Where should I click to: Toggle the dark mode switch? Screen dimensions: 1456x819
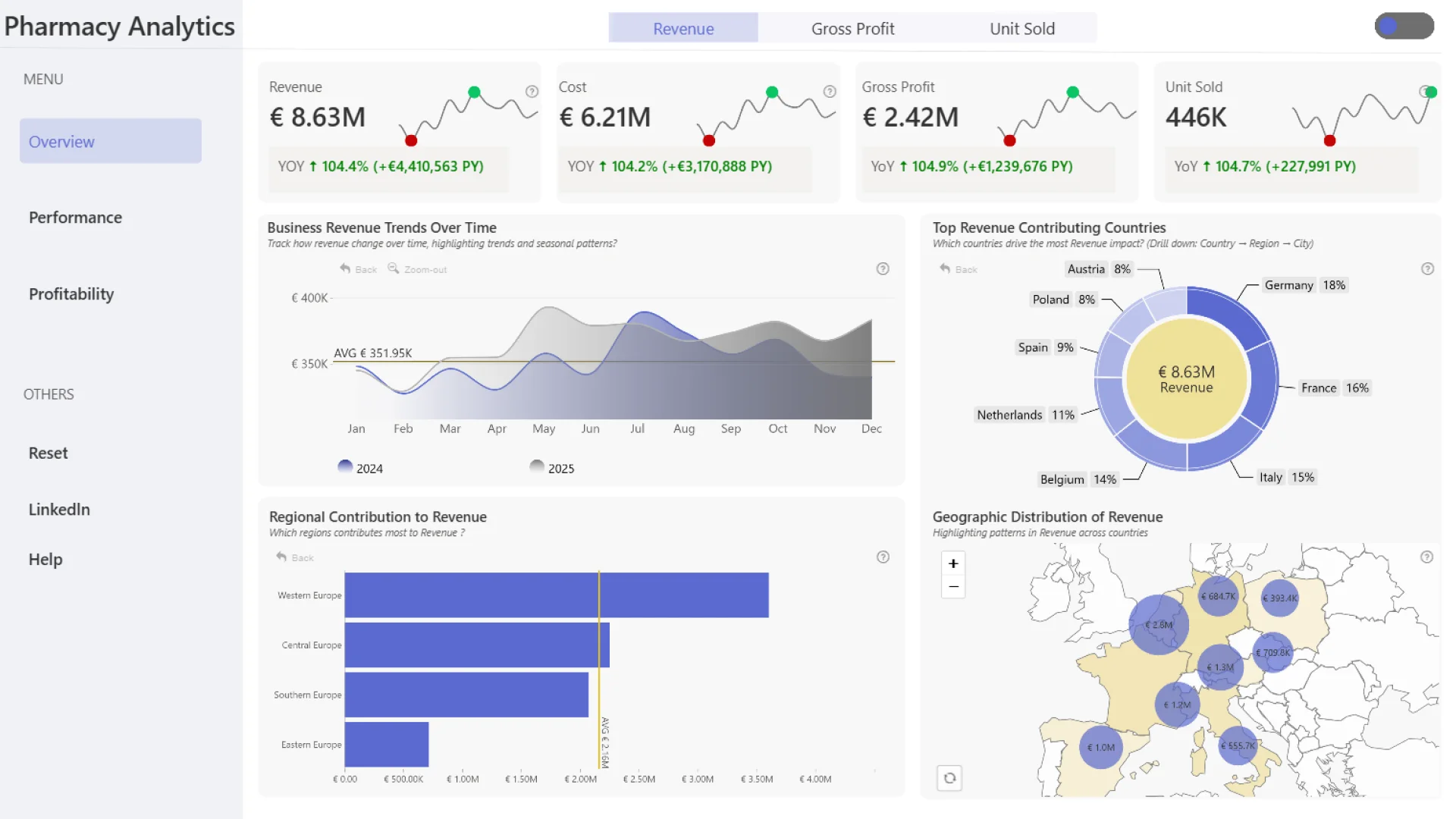point(1404,27)
